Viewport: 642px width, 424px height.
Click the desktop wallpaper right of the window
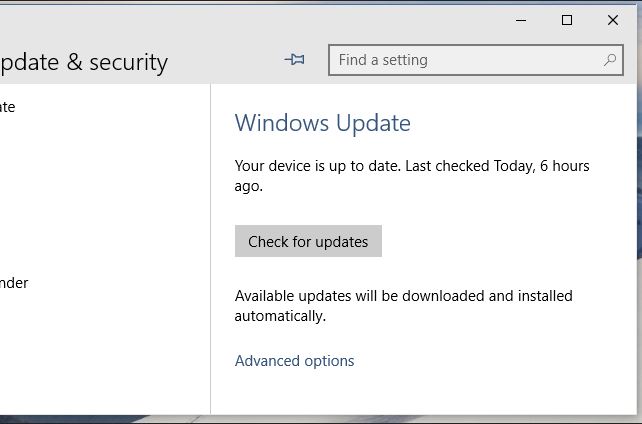(640, 205)
